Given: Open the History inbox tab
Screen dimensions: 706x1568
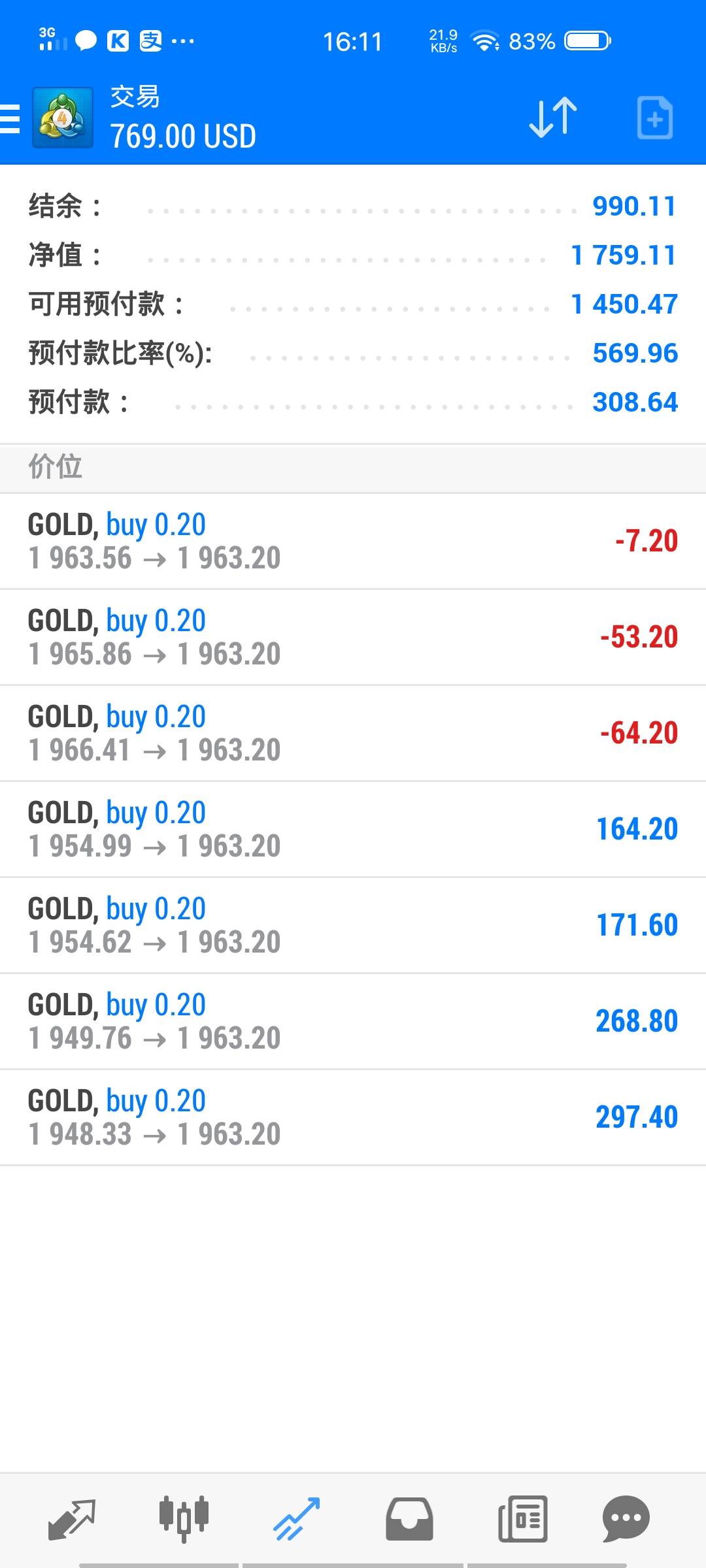Looking at the screenshot, I should pyautogui.click(x=409, y=1518).
